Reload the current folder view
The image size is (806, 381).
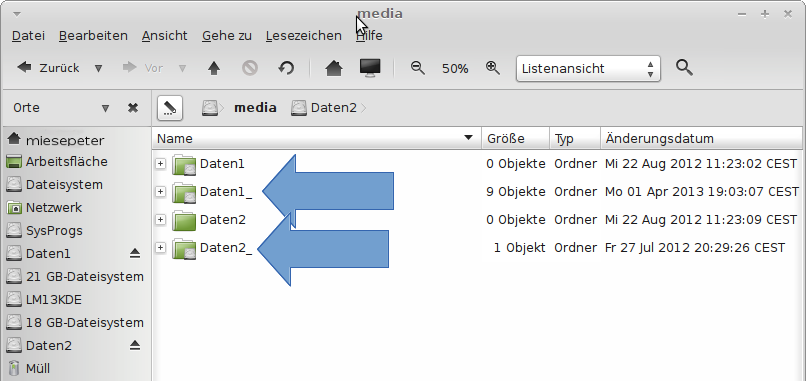pos(286,68)
